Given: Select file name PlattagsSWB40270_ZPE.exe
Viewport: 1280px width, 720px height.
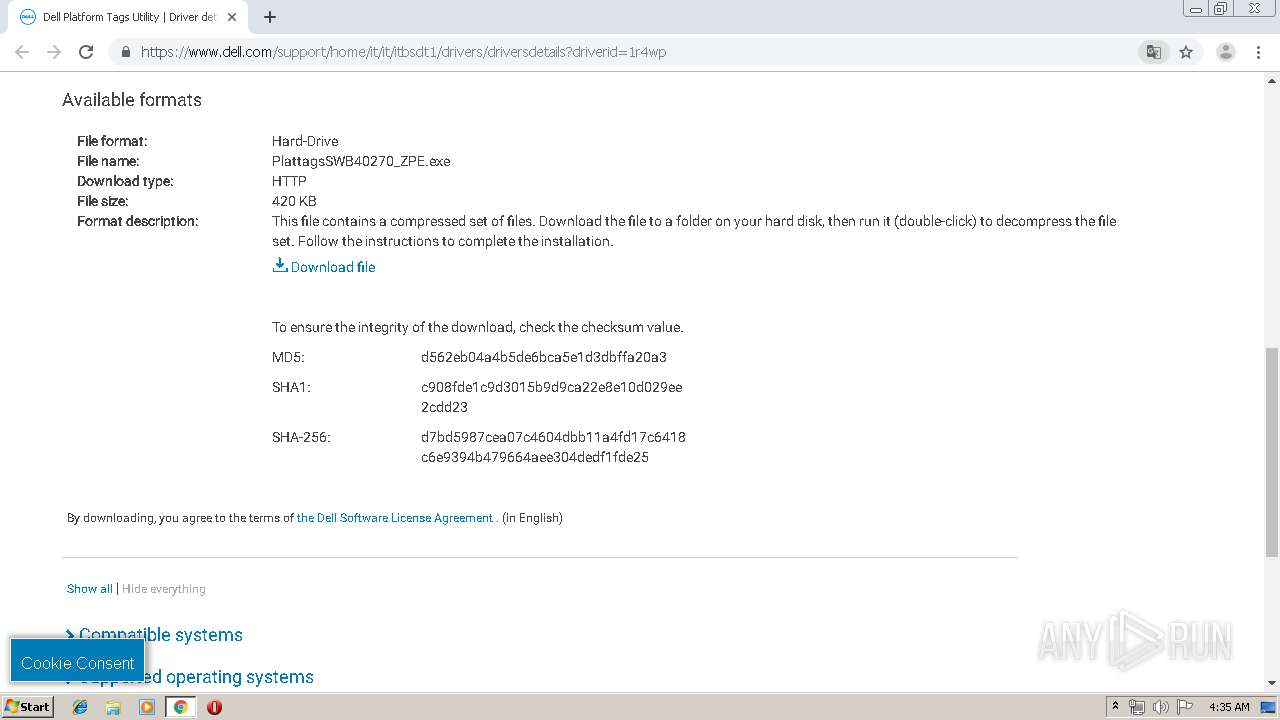Looking at the screenshot, I should [361, 161].
